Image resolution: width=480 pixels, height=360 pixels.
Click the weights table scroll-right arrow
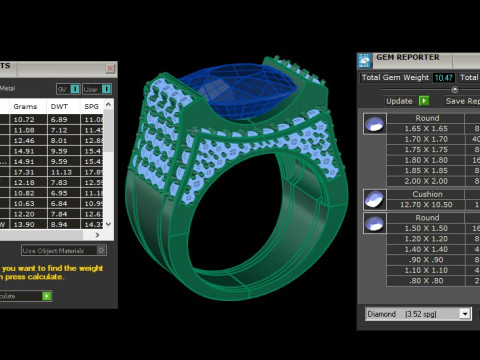coord(97,235)
